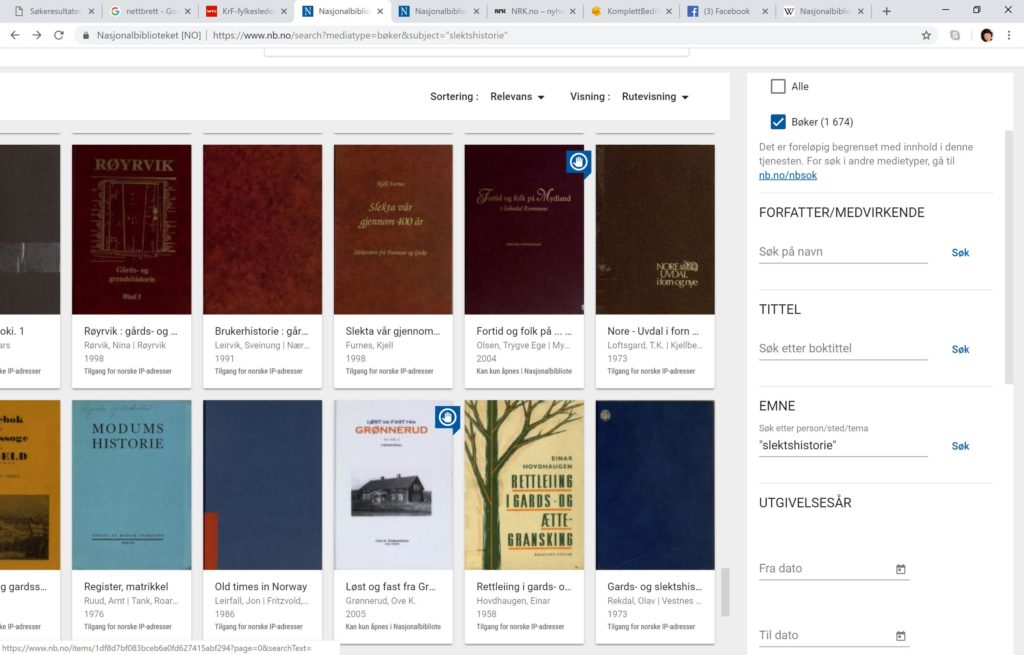Open the Chrome profile avatar

987,35
